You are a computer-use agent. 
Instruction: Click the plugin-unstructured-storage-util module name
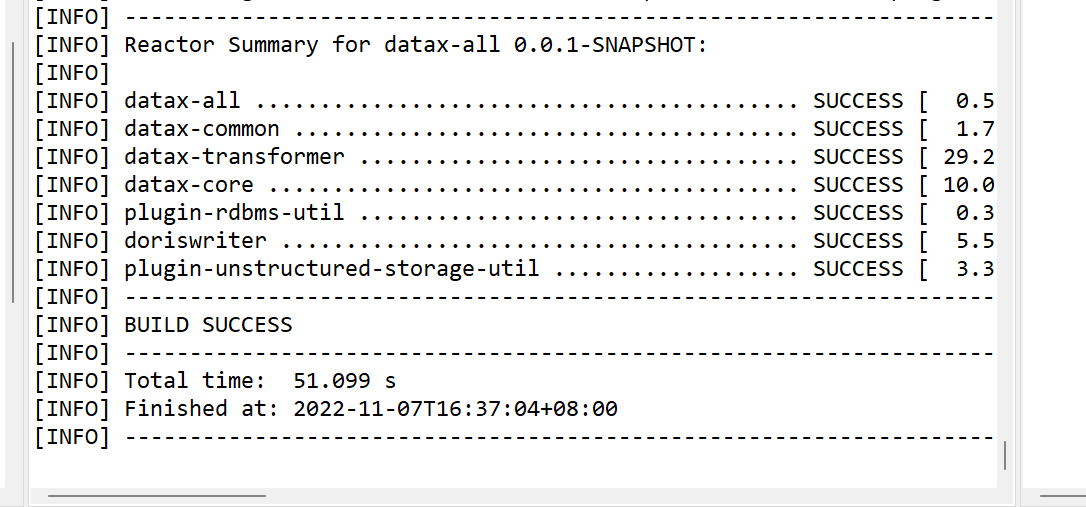(331, 269)
